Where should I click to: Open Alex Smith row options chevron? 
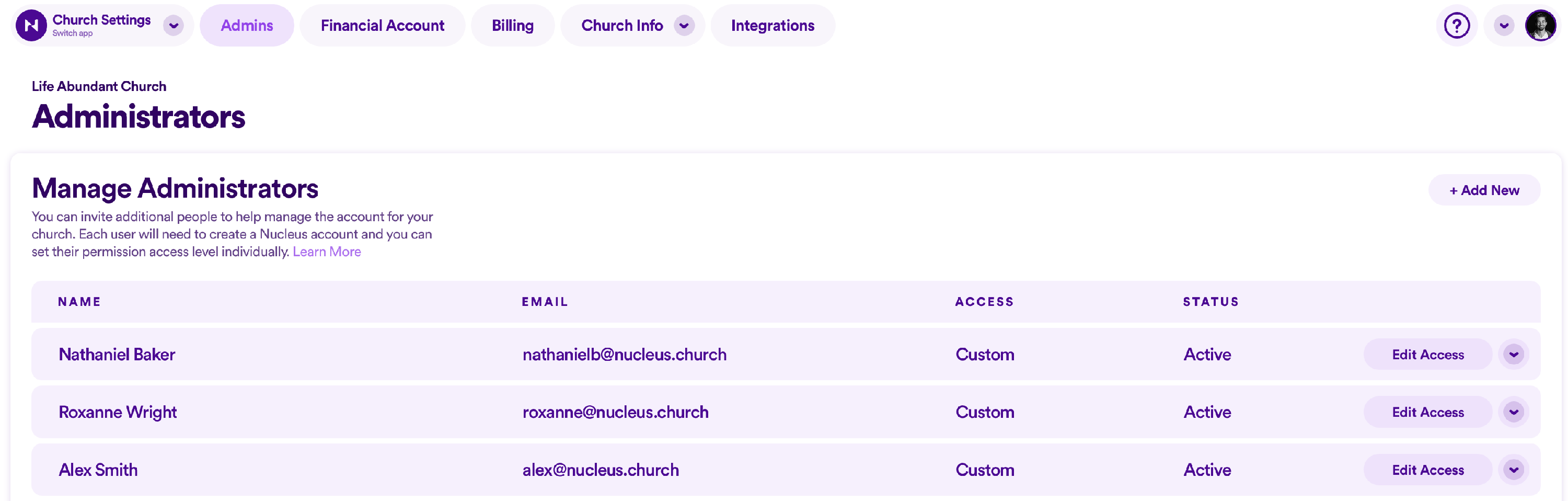pos(1514,470)
